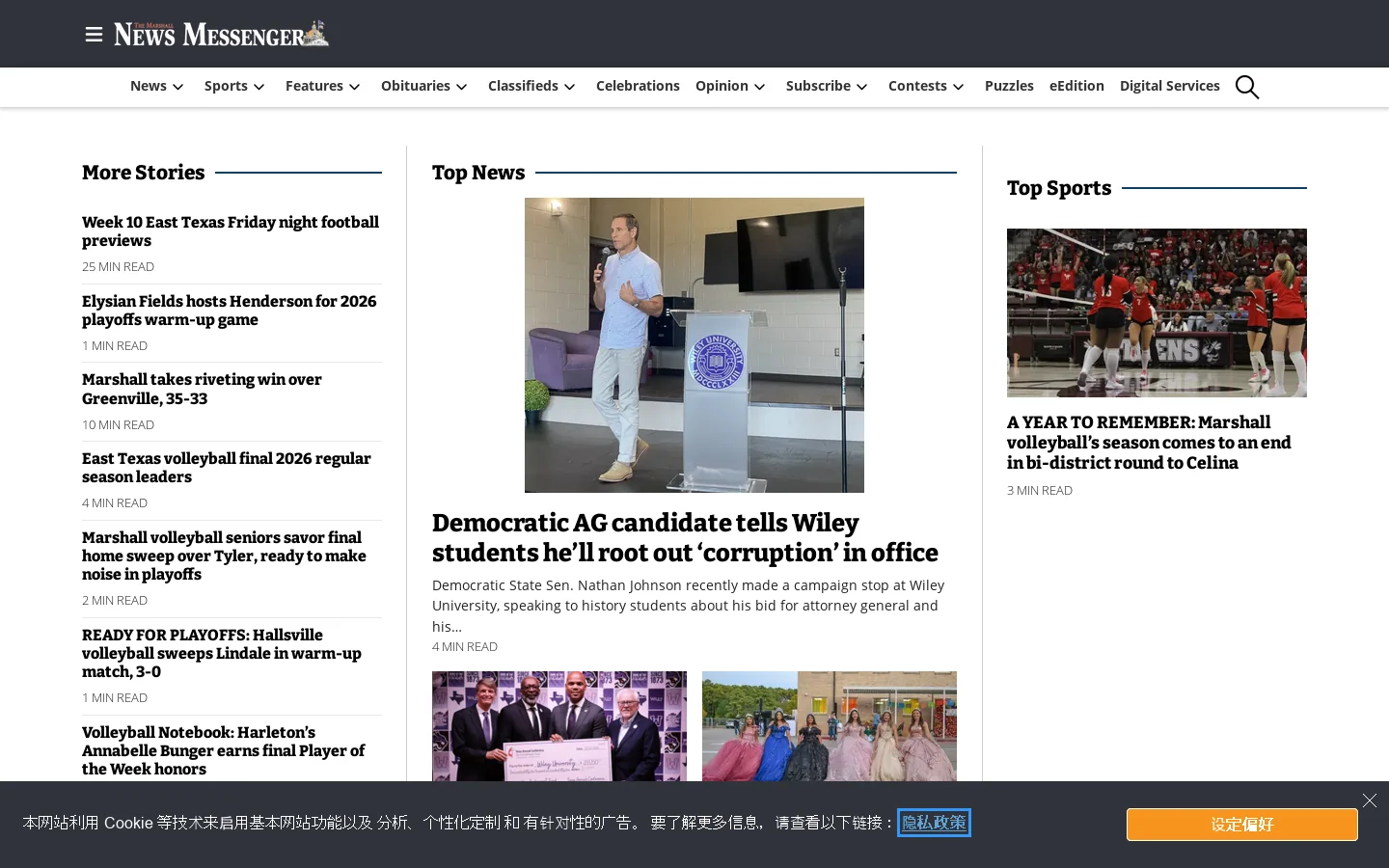Click the Top Sports section heading
The image size is (1389, 868).
(1059, 188)
